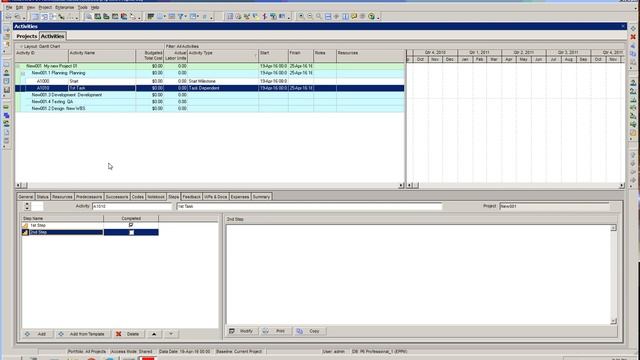Move the selected step up with arrow button

pos(154,334)
